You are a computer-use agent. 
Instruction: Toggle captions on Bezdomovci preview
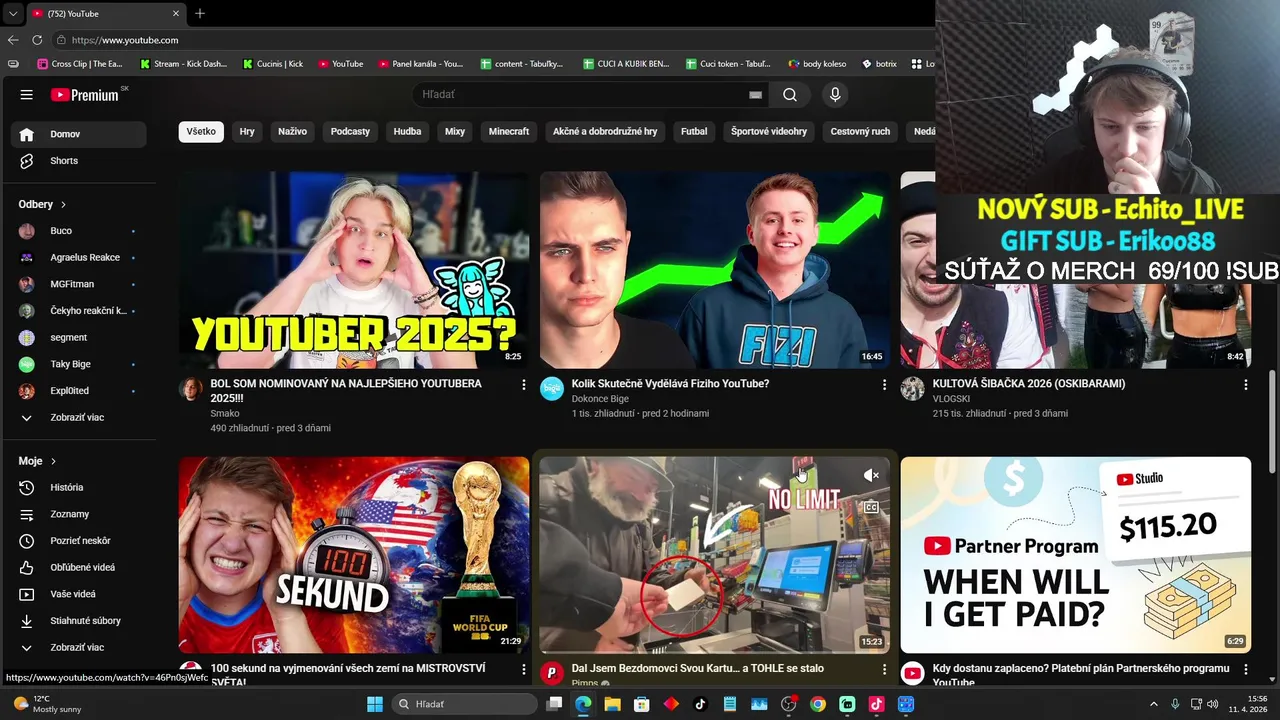click(x=871, y=507)
